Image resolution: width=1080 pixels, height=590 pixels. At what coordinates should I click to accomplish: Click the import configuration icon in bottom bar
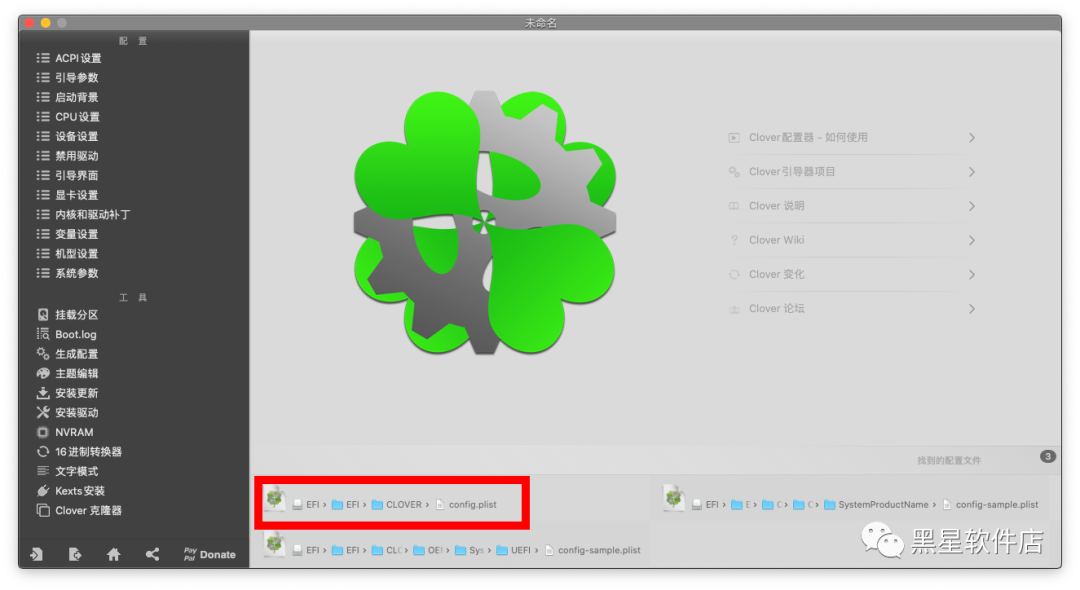pyautogui.click(x=37, y=554)
